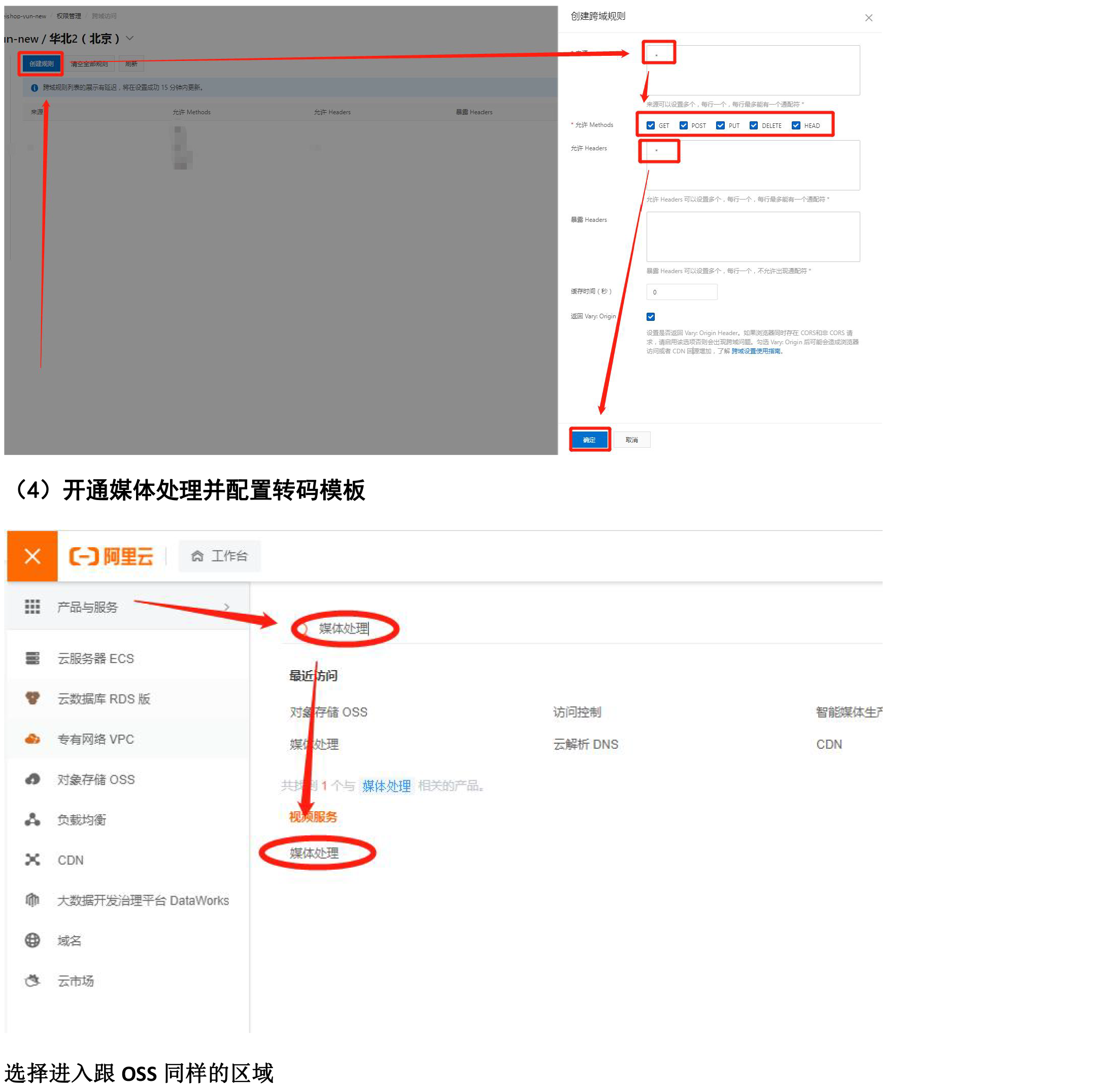The image size is (1111, 1092).
Task: Open the 工作台 home button
Action: click(x=219, y=556)
